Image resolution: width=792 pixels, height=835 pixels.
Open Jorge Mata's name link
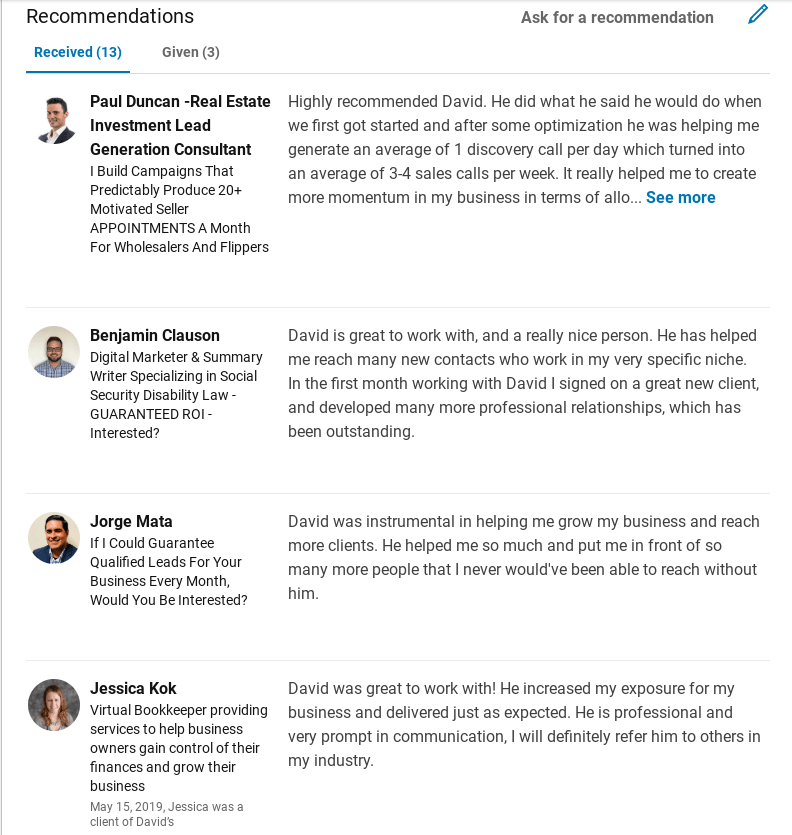(131, 521)
